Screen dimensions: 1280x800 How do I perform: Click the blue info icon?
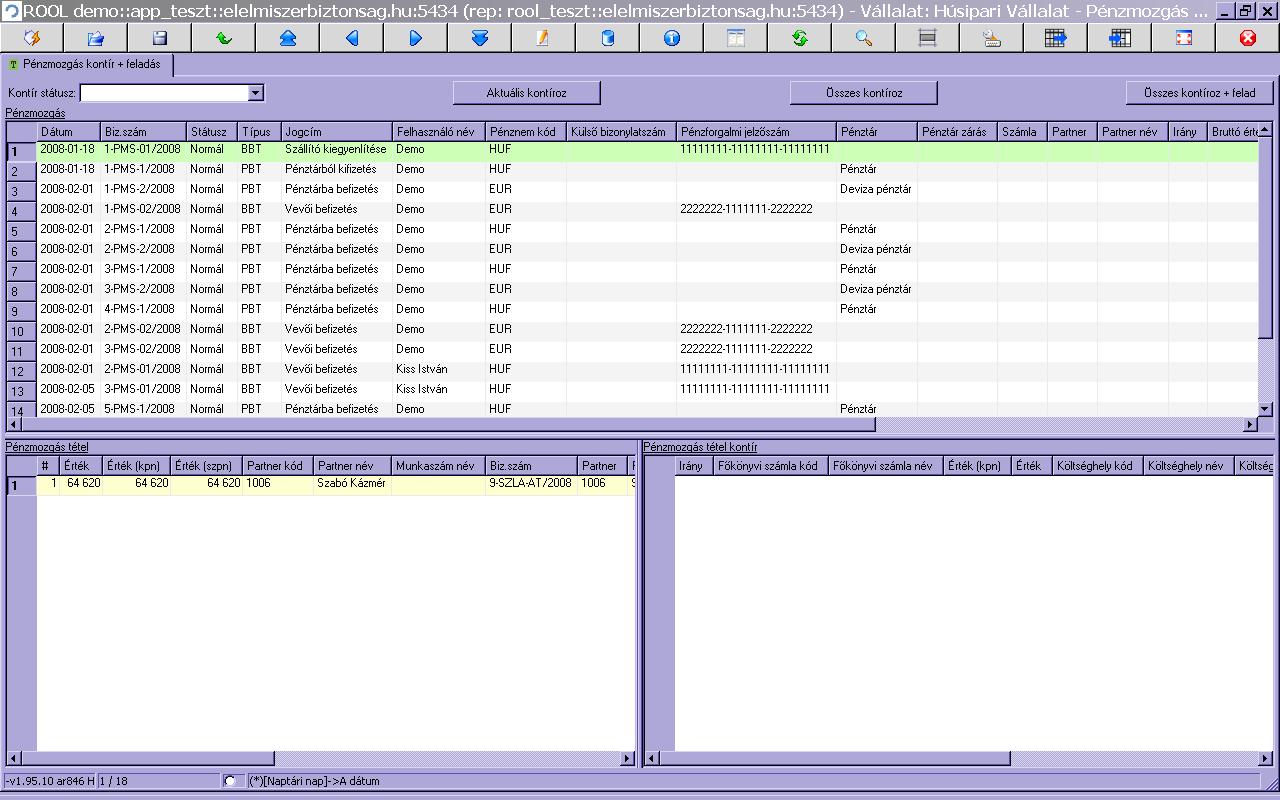click(x=672, y=38)
